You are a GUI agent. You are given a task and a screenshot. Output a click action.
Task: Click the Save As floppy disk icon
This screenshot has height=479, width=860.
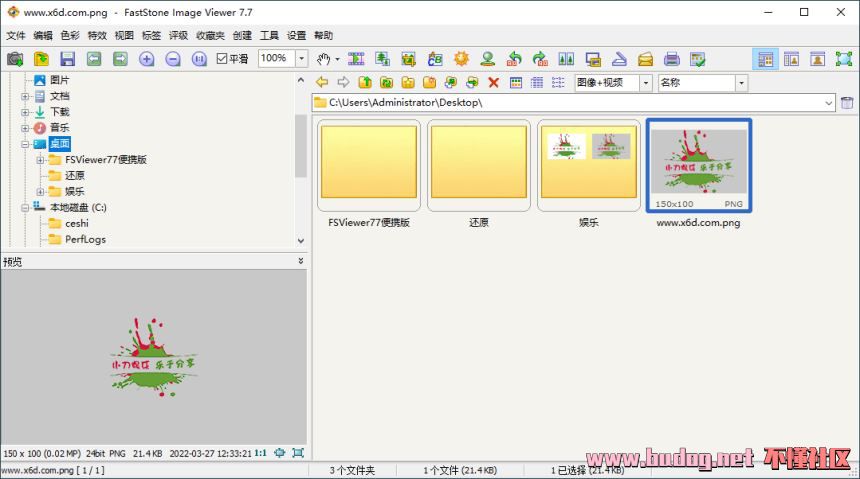(67, 59)
